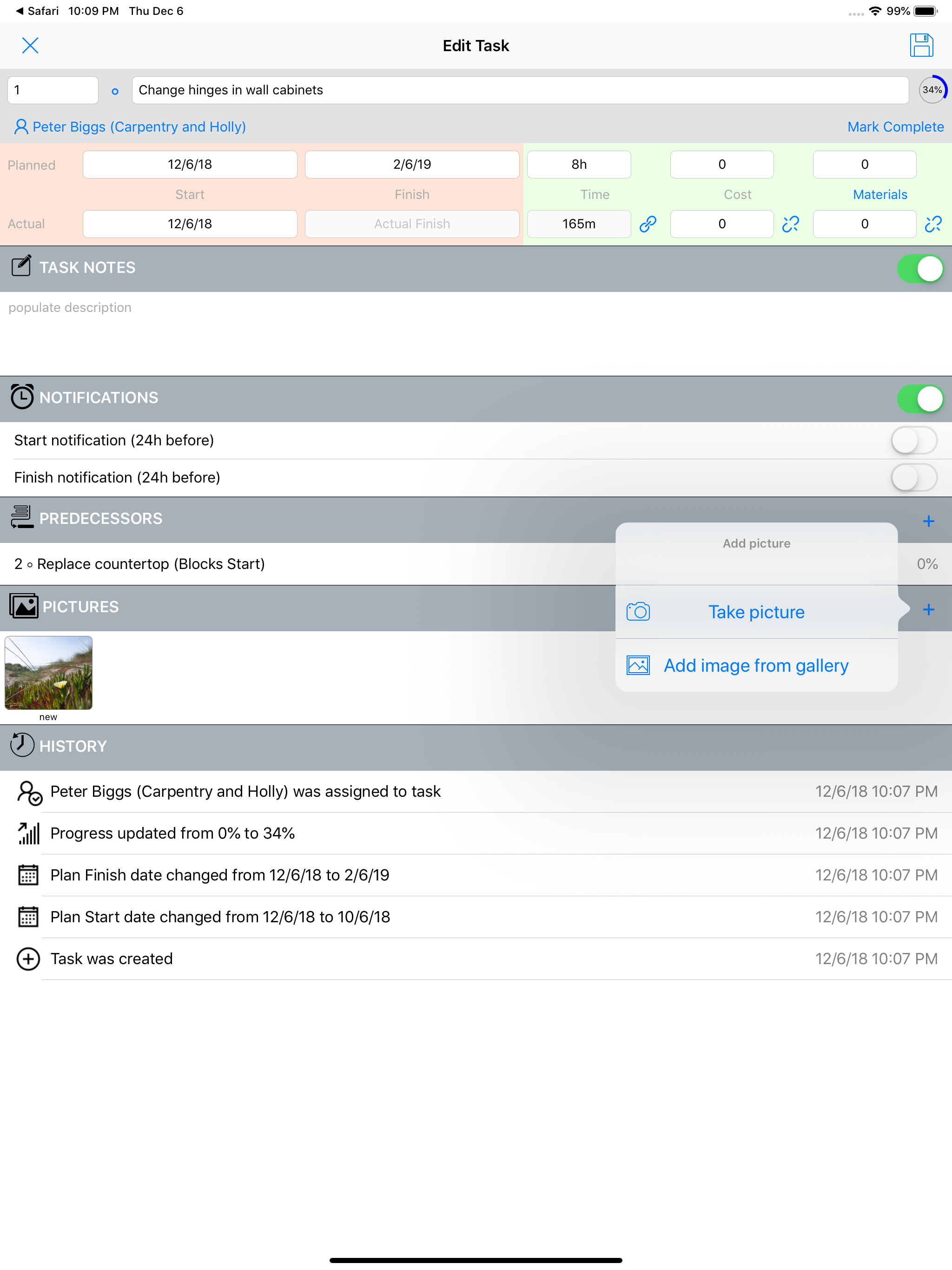Click the Pictures section plus button
The height and width of the screenshot is (1270, 952).
click(928, 610)
